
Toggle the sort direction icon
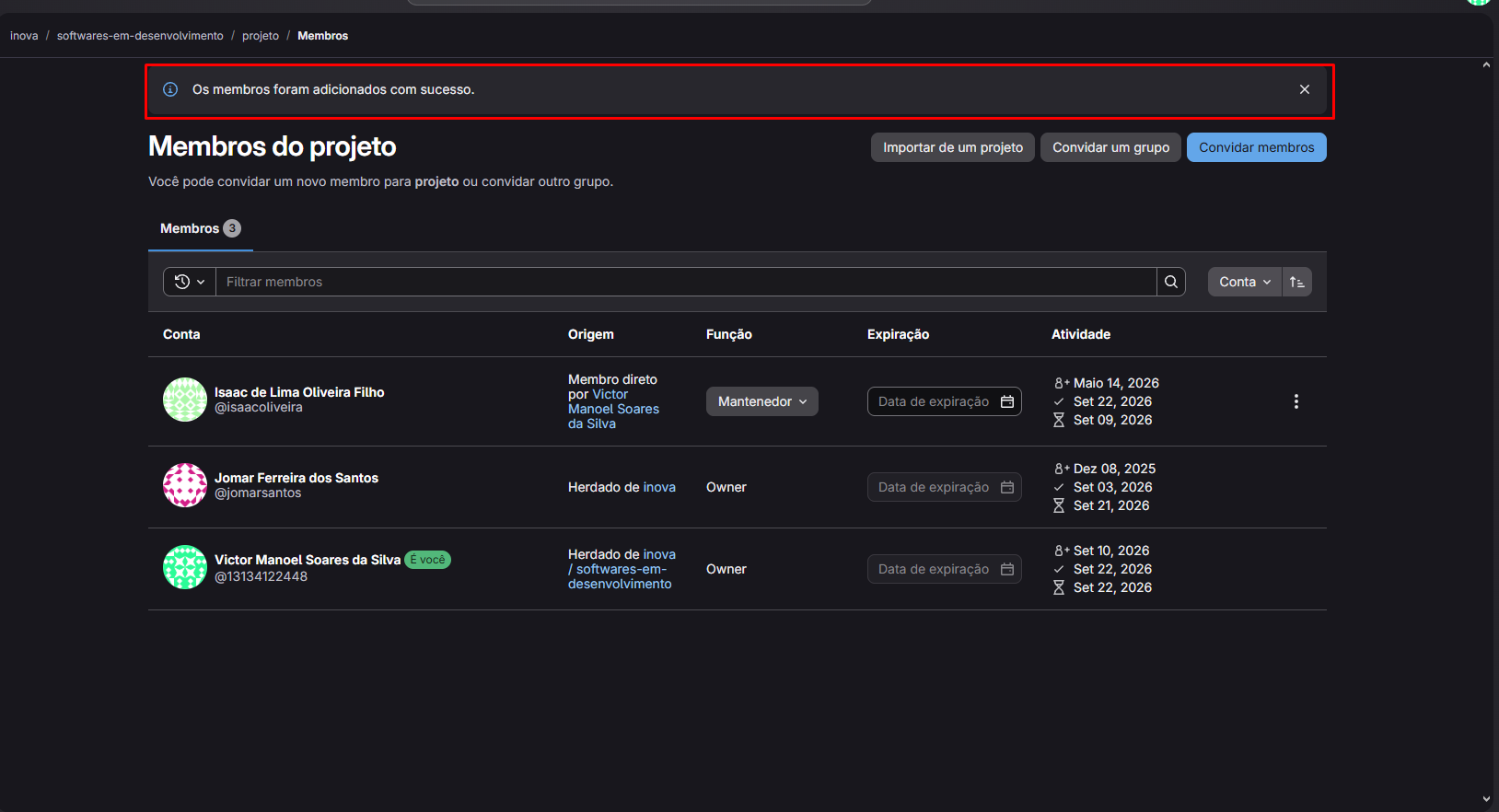pos(1296,282)
